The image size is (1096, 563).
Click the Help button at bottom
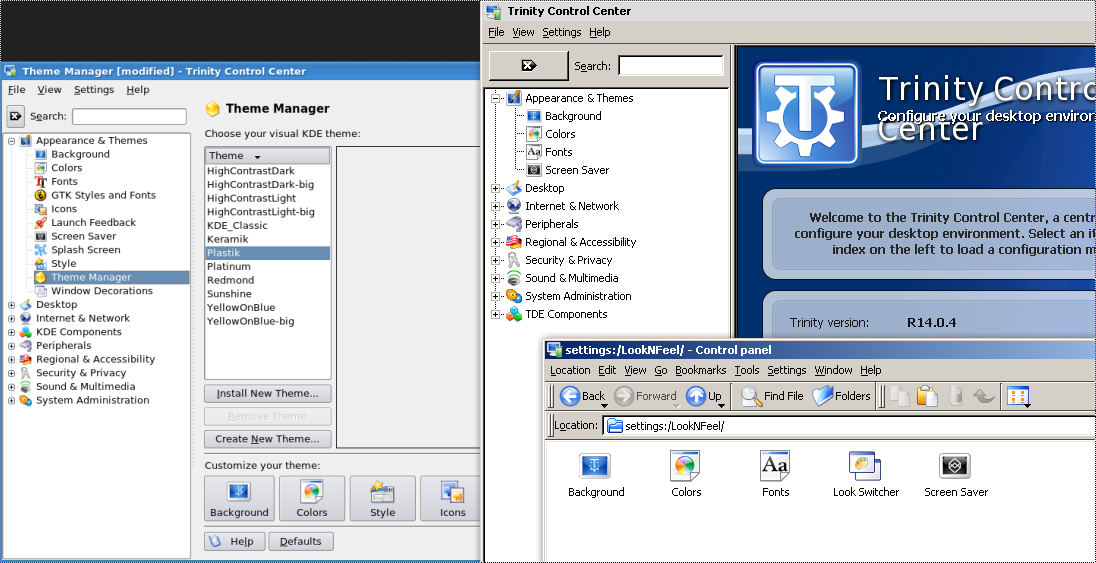point(234,541)
